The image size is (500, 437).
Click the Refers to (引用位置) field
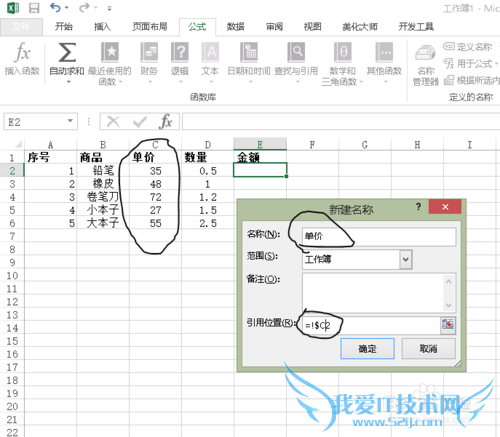(371, 325)
